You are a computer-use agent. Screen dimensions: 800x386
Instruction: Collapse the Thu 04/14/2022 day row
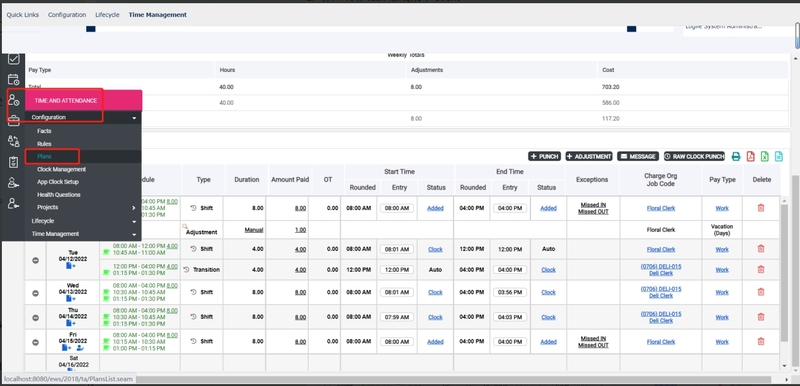pyautogui.click(x=36, y=318)
